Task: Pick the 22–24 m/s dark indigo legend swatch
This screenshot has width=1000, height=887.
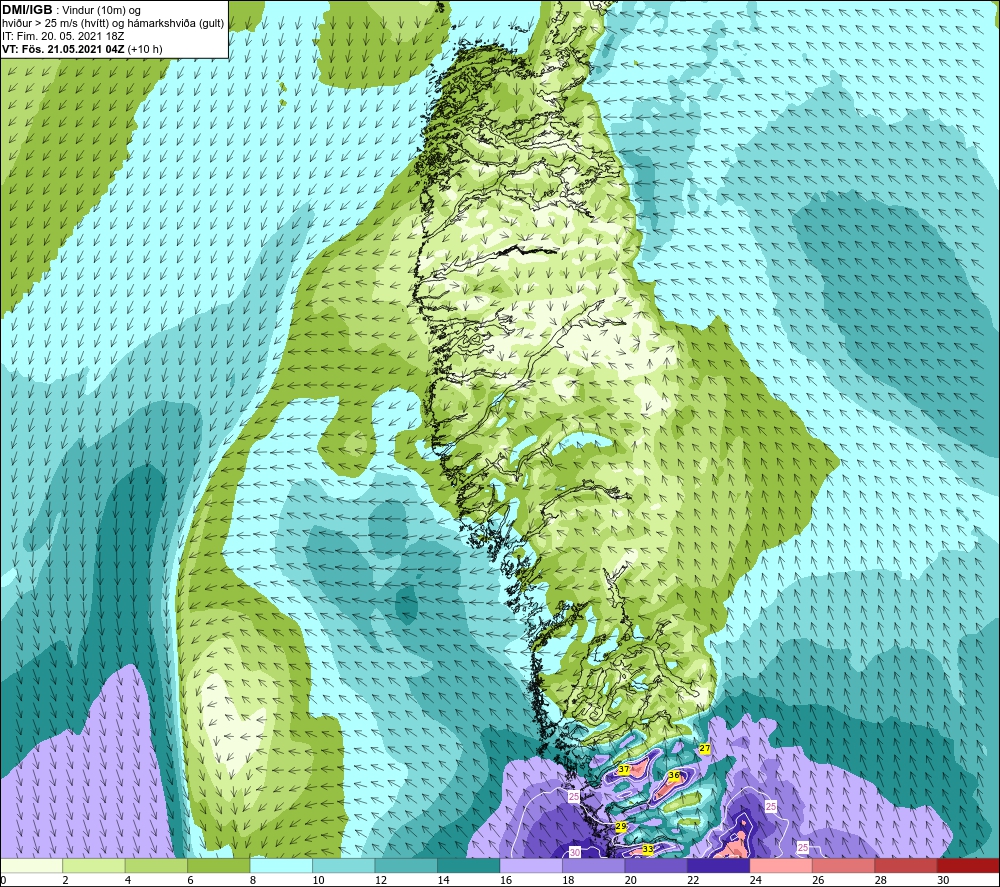Action: point(719,865)
